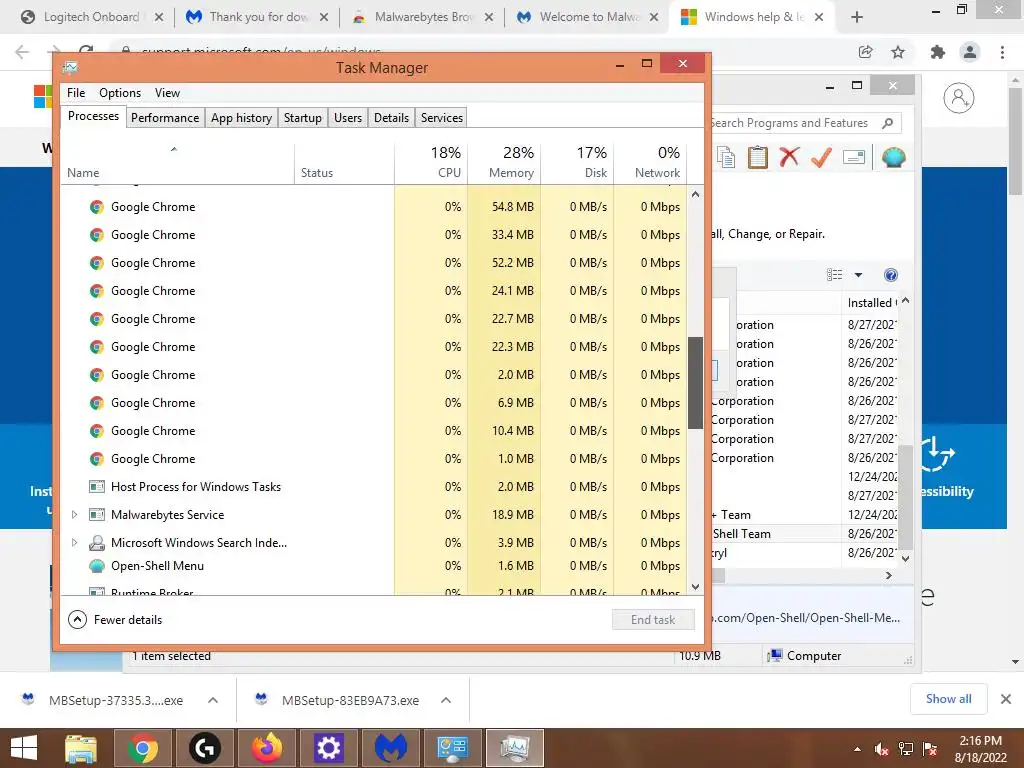1024x768 pixels.
Task: Click the Copy icon in Programs toolbar
Action: click(726, 157)
